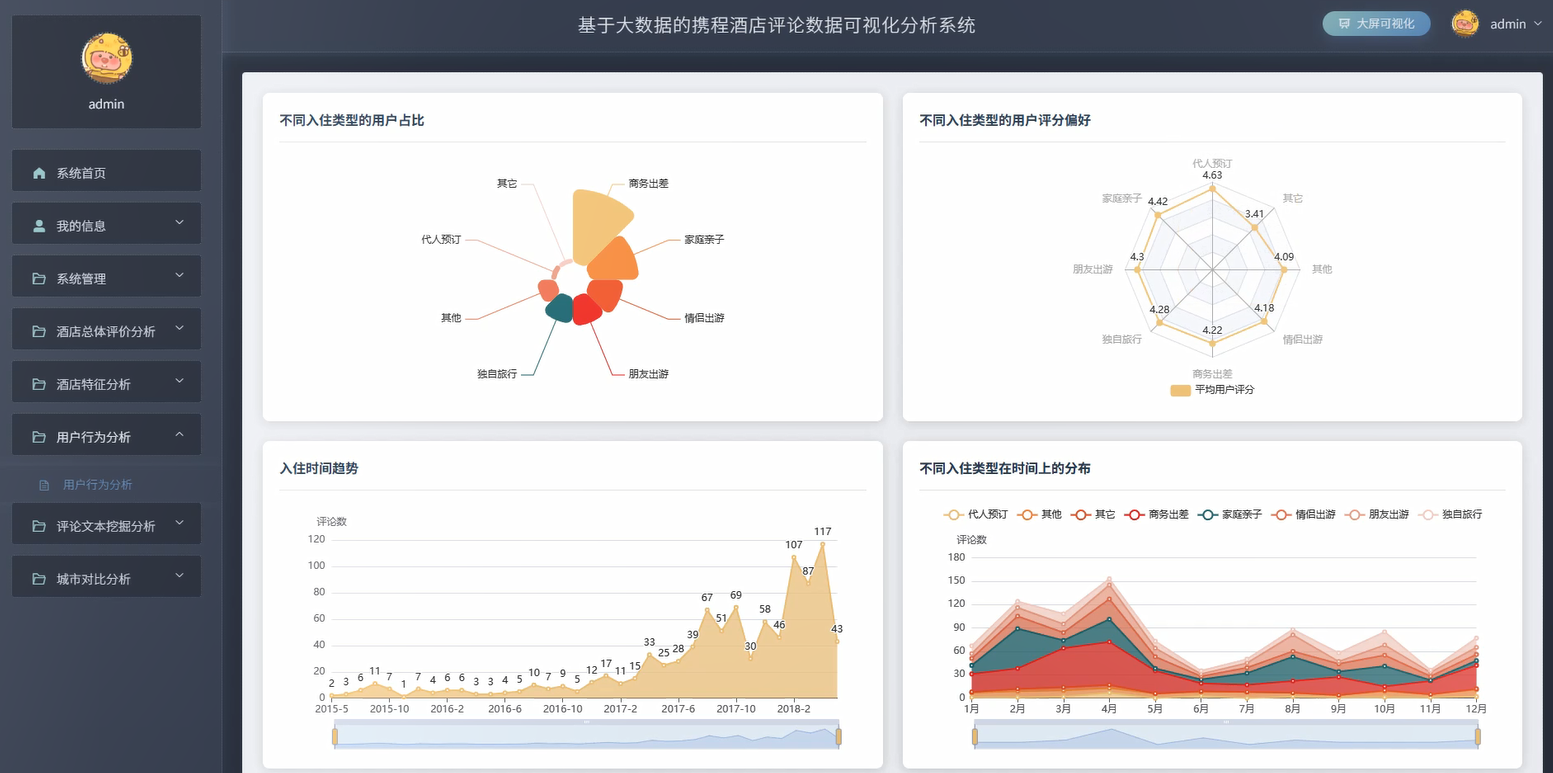Toggle 其它 legend series in distribution chart
This screenshot has height=773, width=1553.
pyautogui.click(x=1093, y=514)
